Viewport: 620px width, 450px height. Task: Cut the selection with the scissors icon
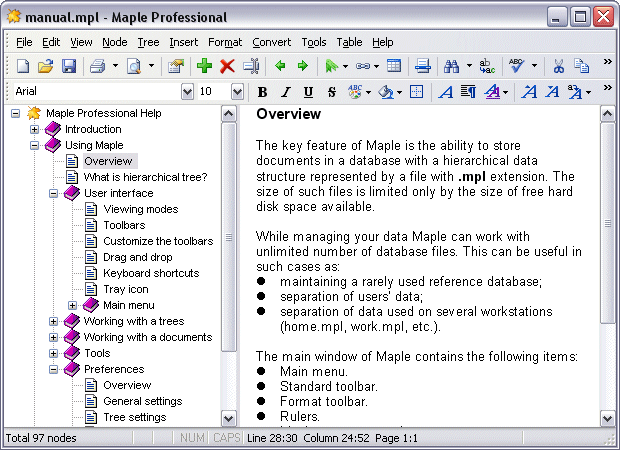[x=558, y=66]
